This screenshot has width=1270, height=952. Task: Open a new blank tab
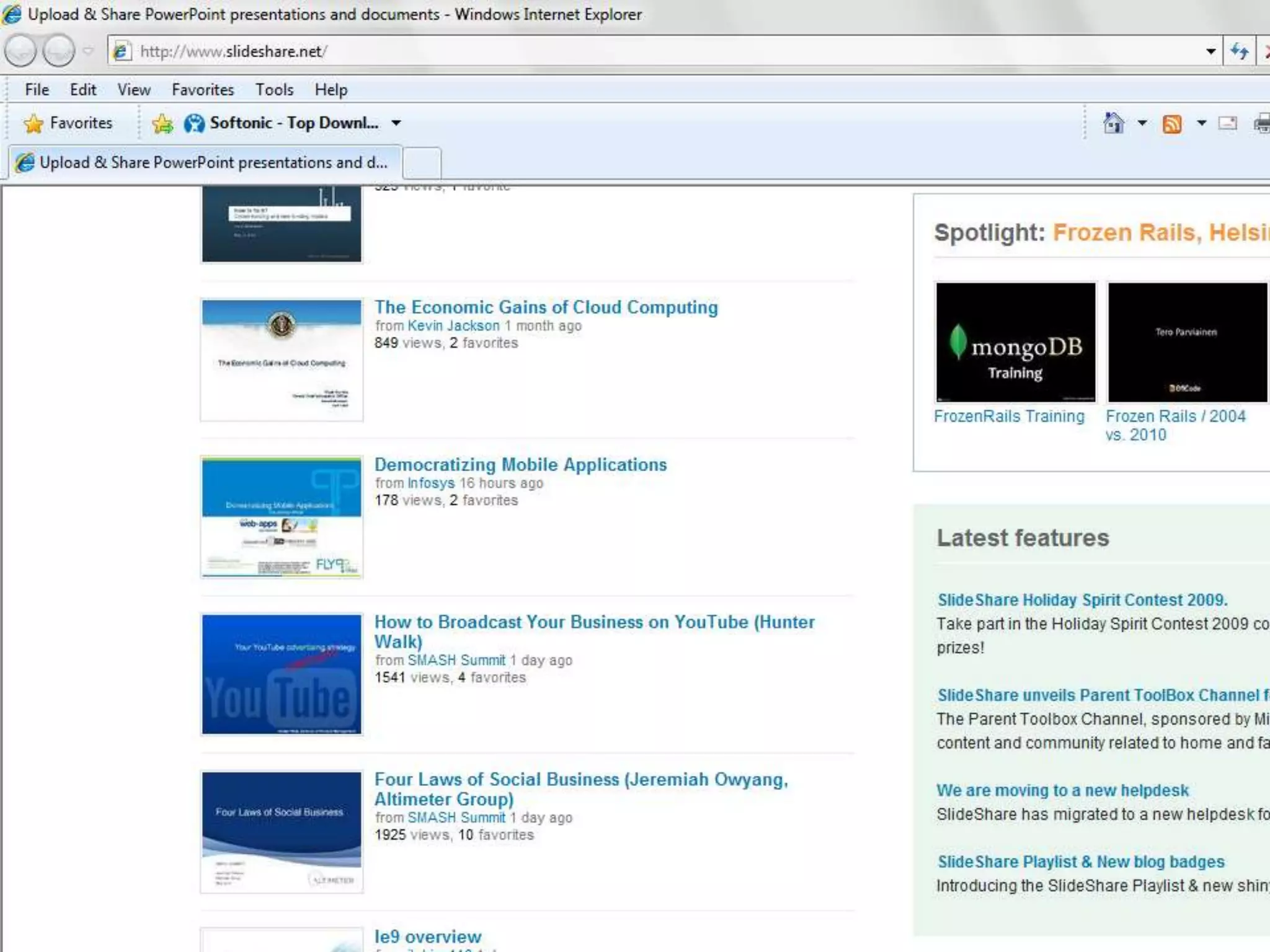point(422,164)
